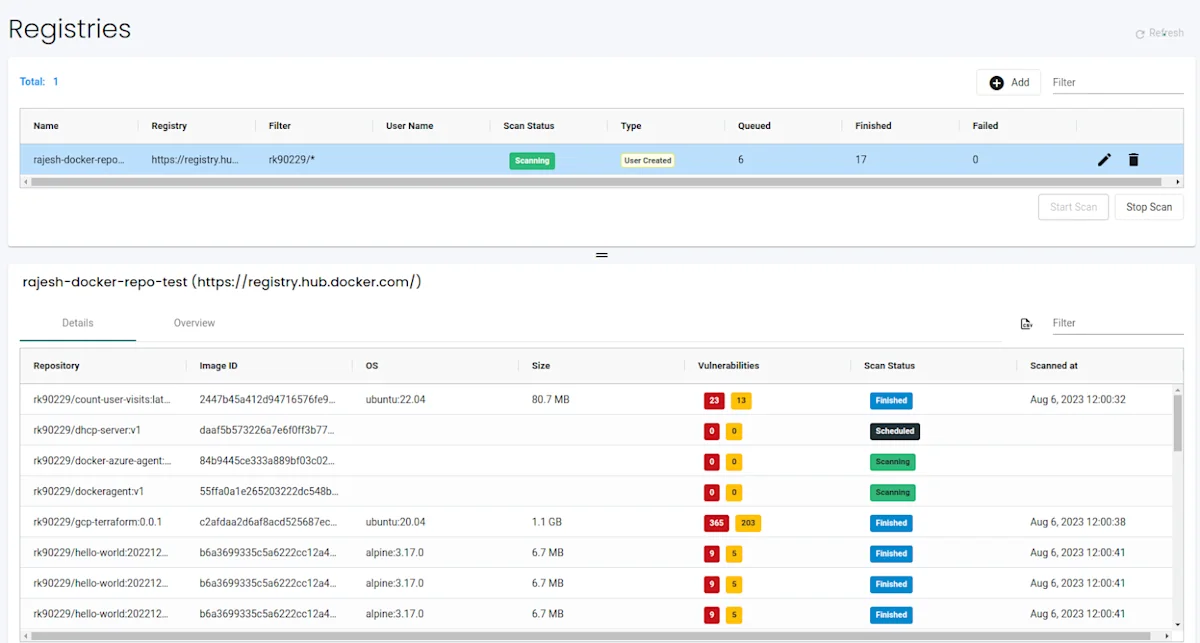Sort details by Size column header
Viewport: 1200px width, 643px height.
pyautogui.click(x=541, y=366)
